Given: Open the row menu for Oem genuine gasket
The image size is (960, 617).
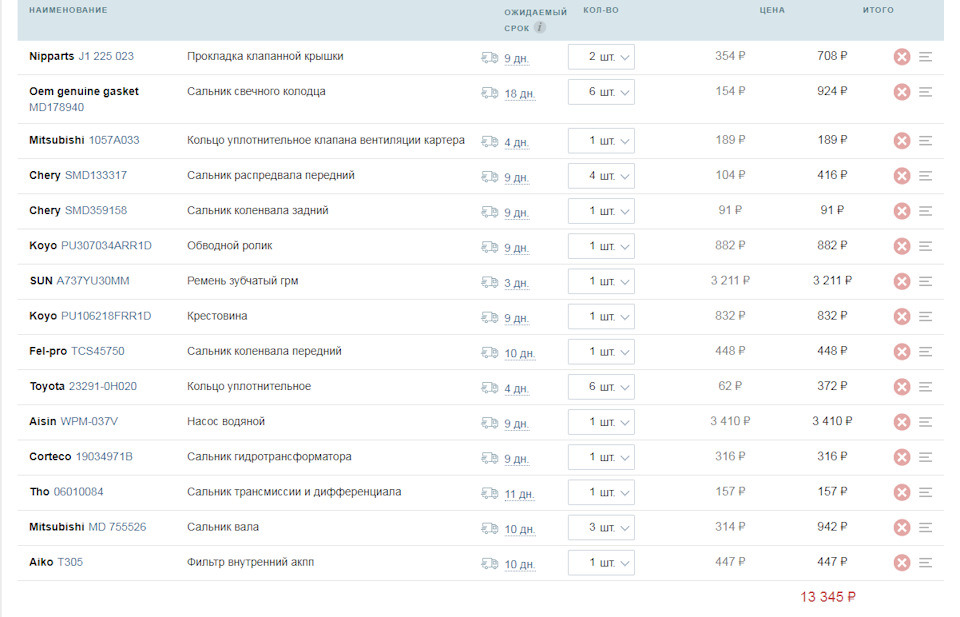Looking at the screenshot, I should point(925,92).
